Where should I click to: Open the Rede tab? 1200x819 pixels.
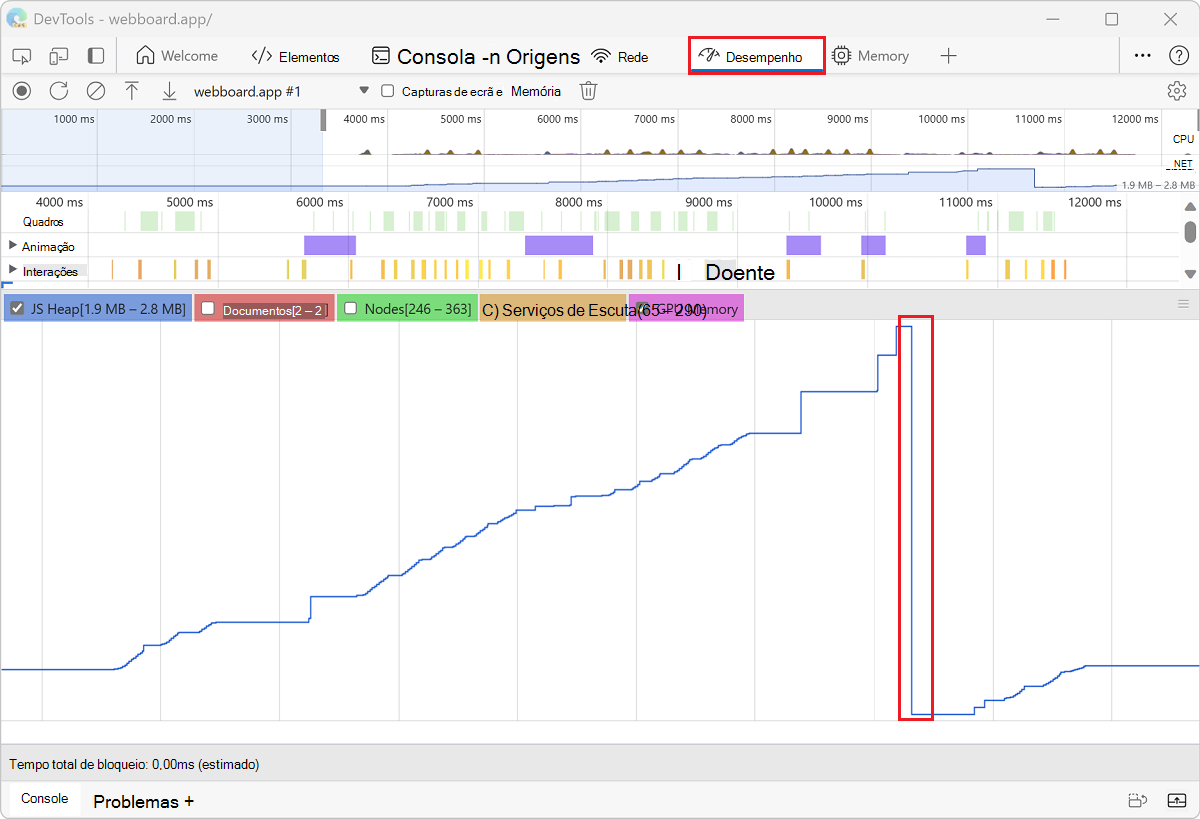coord(620,57)
